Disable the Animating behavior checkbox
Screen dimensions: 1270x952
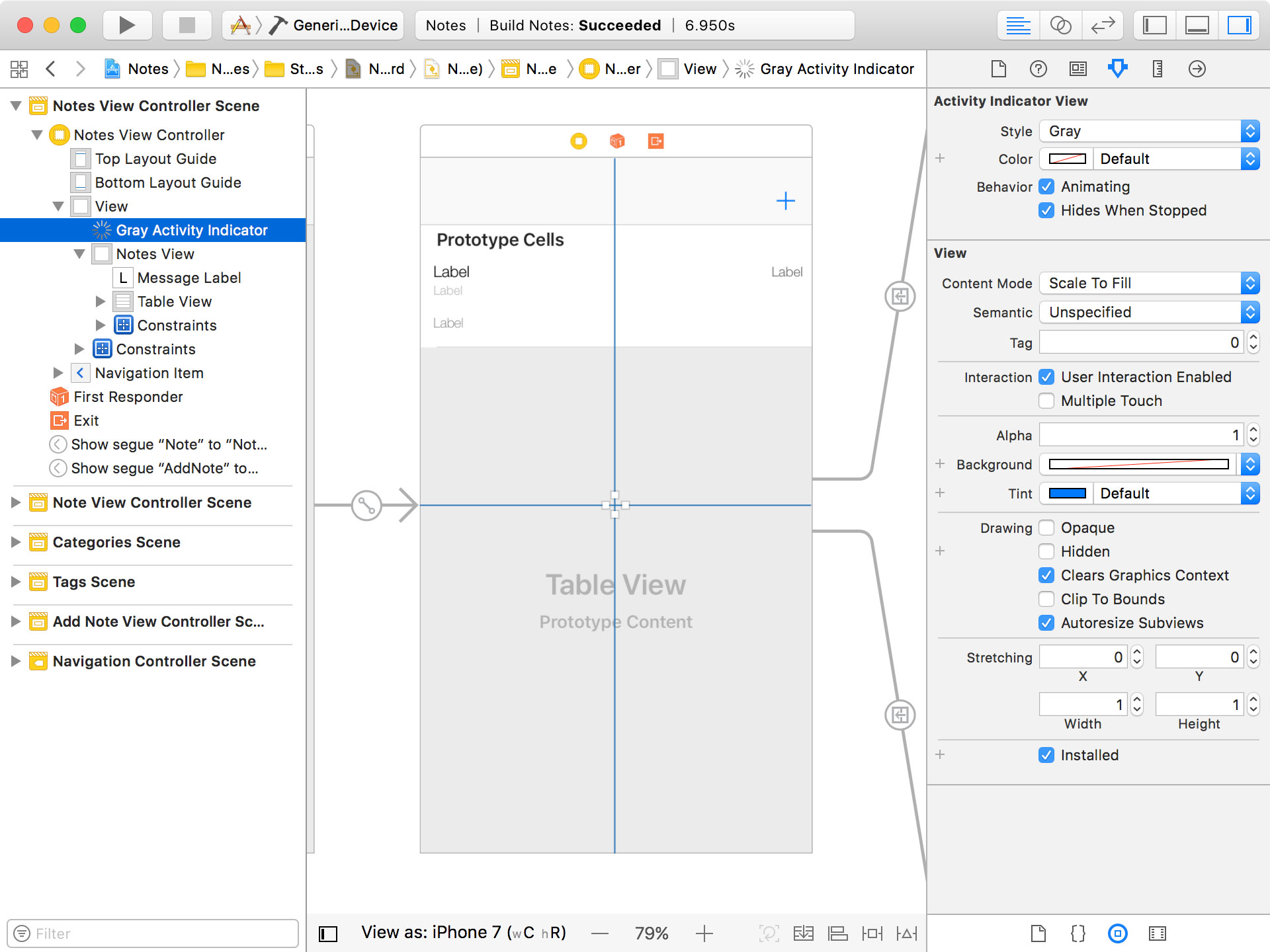click(1046, 186)
